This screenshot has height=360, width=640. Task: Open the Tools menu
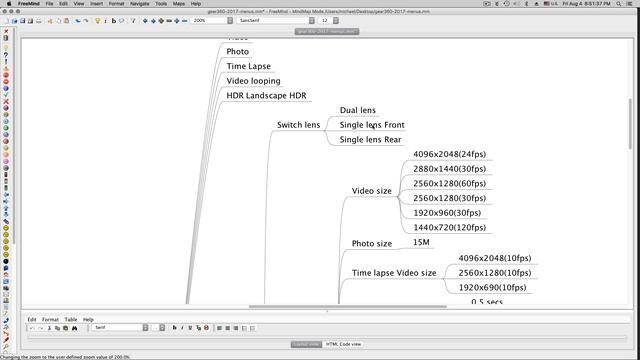pos(161,4)
